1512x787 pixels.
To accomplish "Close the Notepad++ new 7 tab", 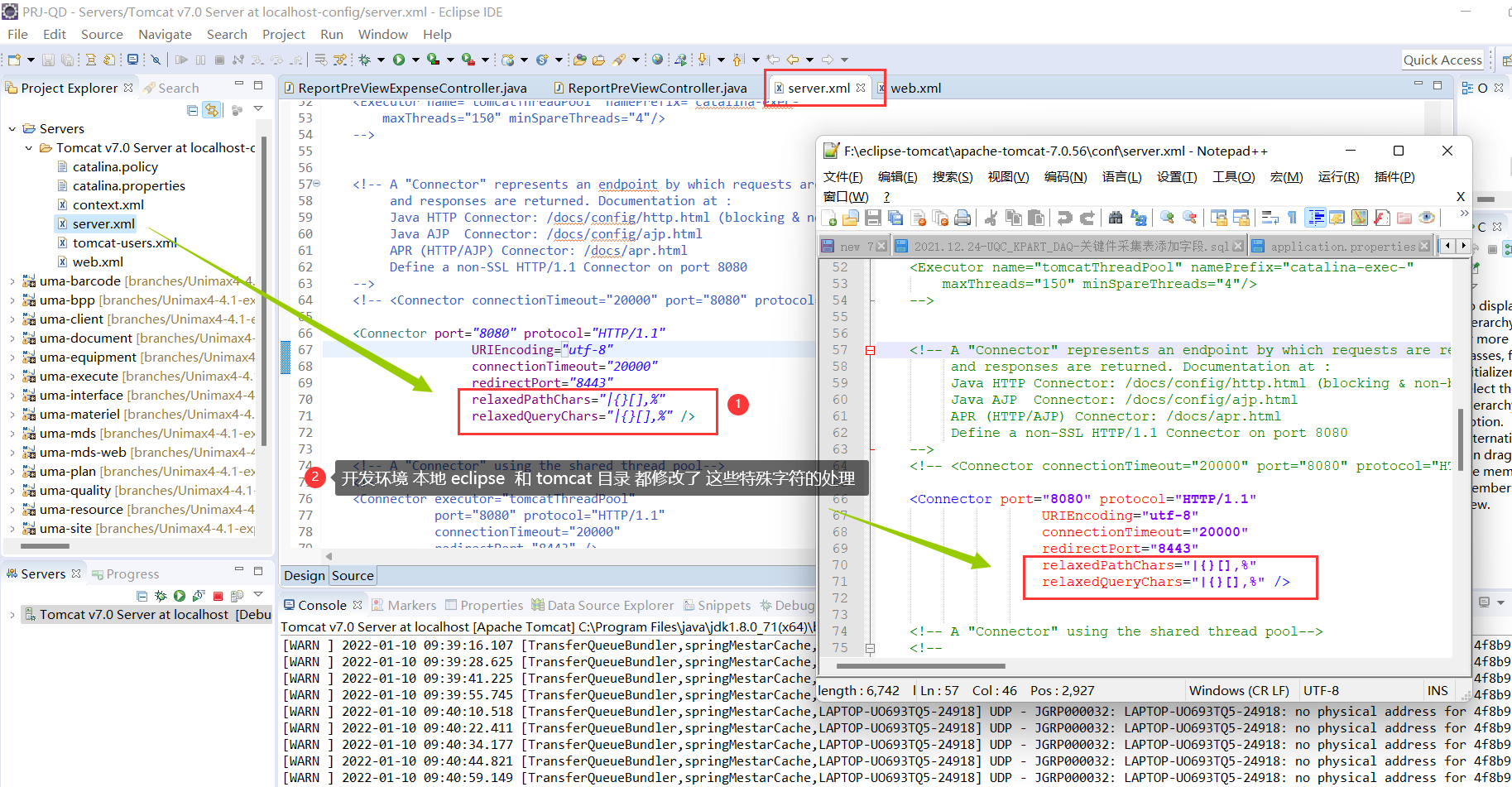I will click(881, 246).
